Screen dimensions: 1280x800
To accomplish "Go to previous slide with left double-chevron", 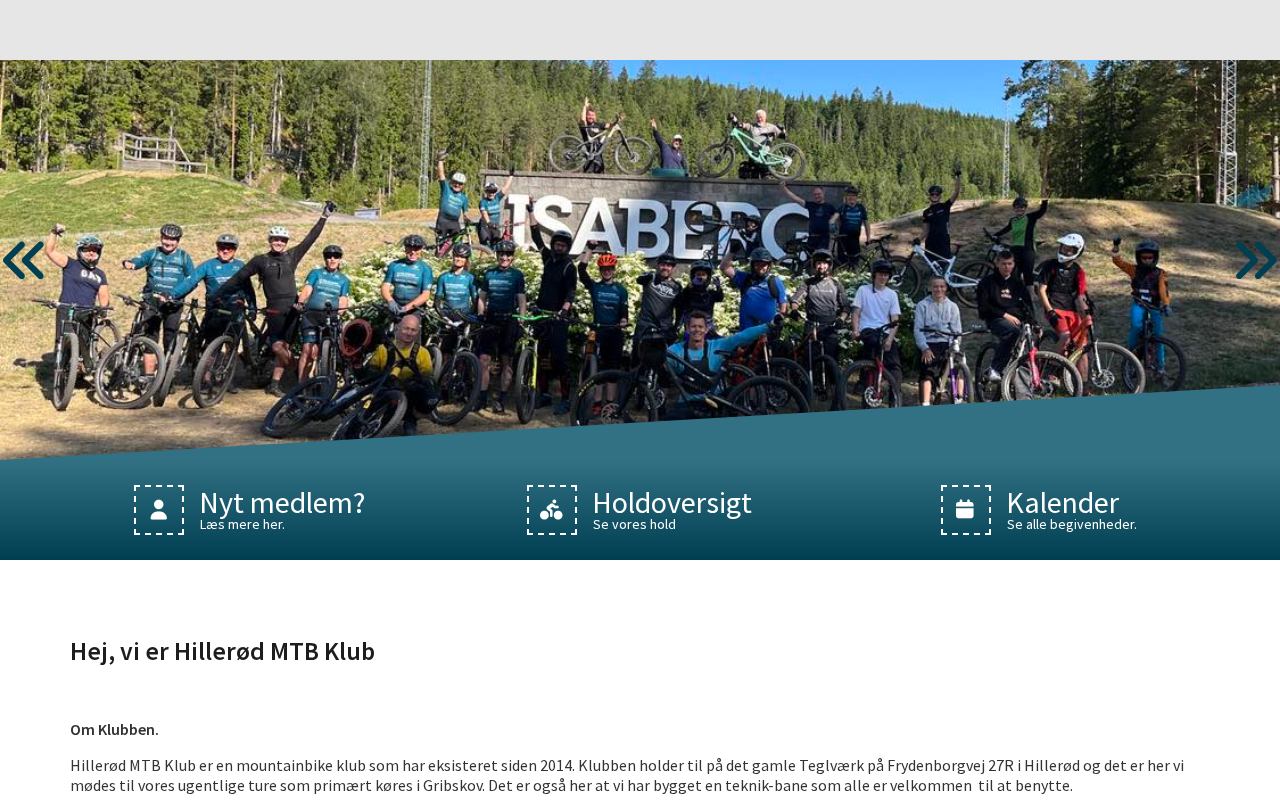I will [24, 260].
